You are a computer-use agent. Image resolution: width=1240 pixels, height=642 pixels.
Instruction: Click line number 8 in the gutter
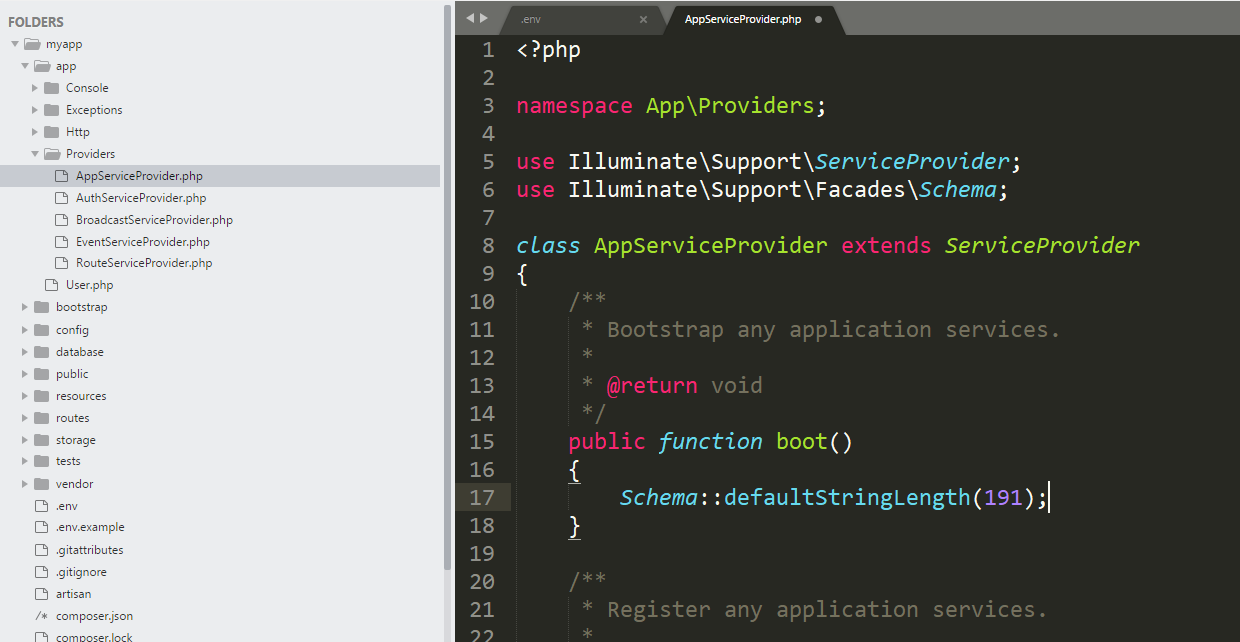[488, 245]
